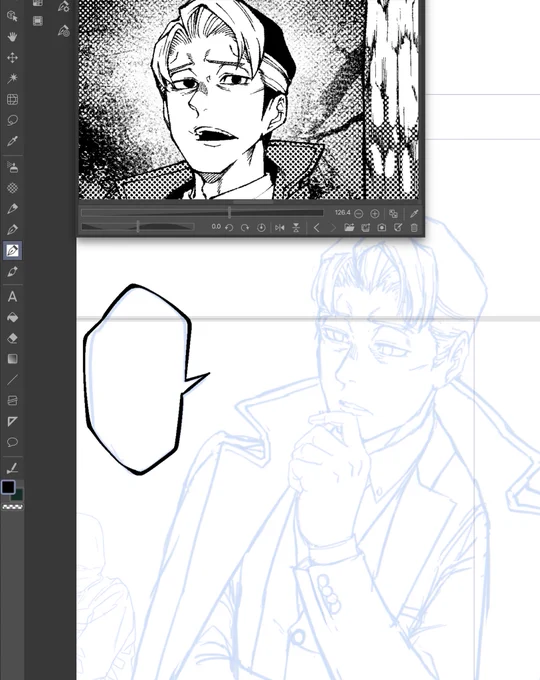Click the Sub View camera capture icon

point(381,228)
